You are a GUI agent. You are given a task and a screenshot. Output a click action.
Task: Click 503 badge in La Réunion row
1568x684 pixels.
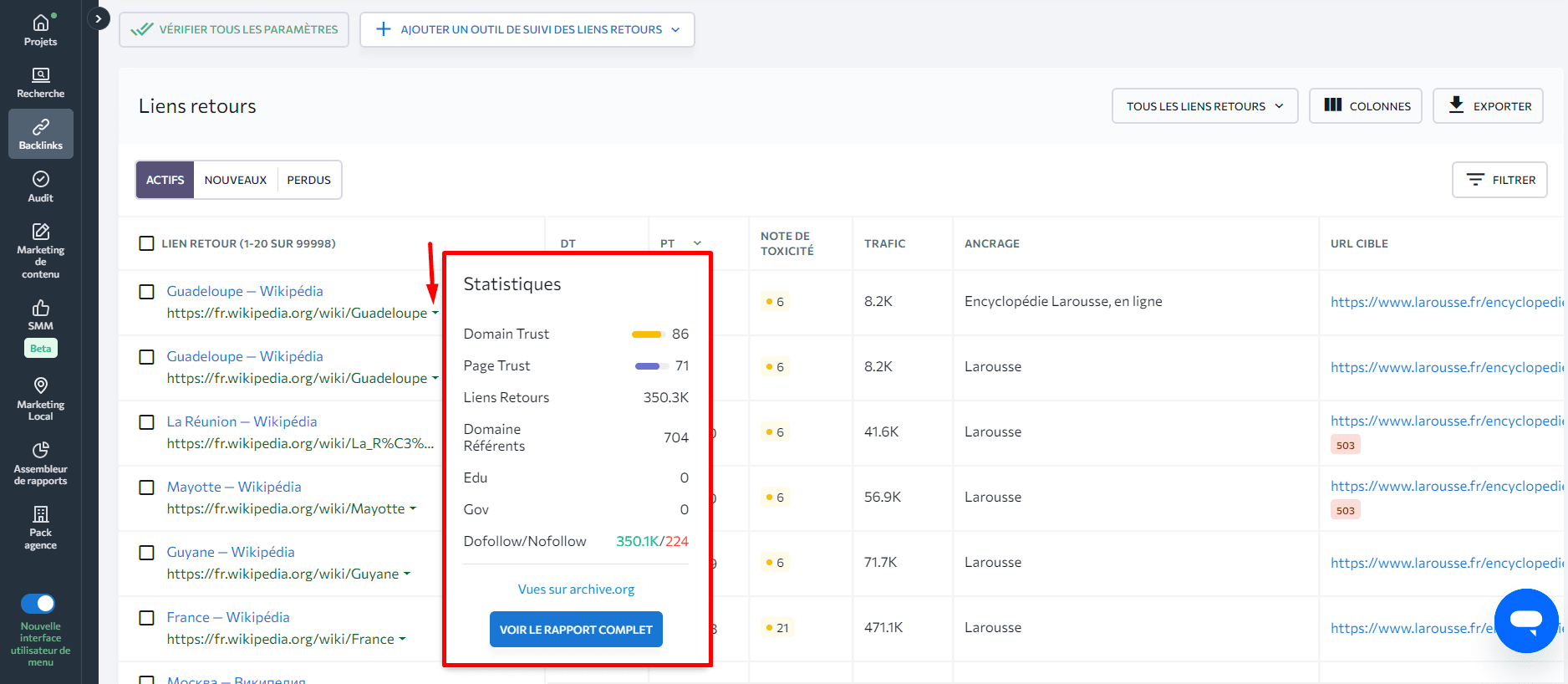point(1346,445)
